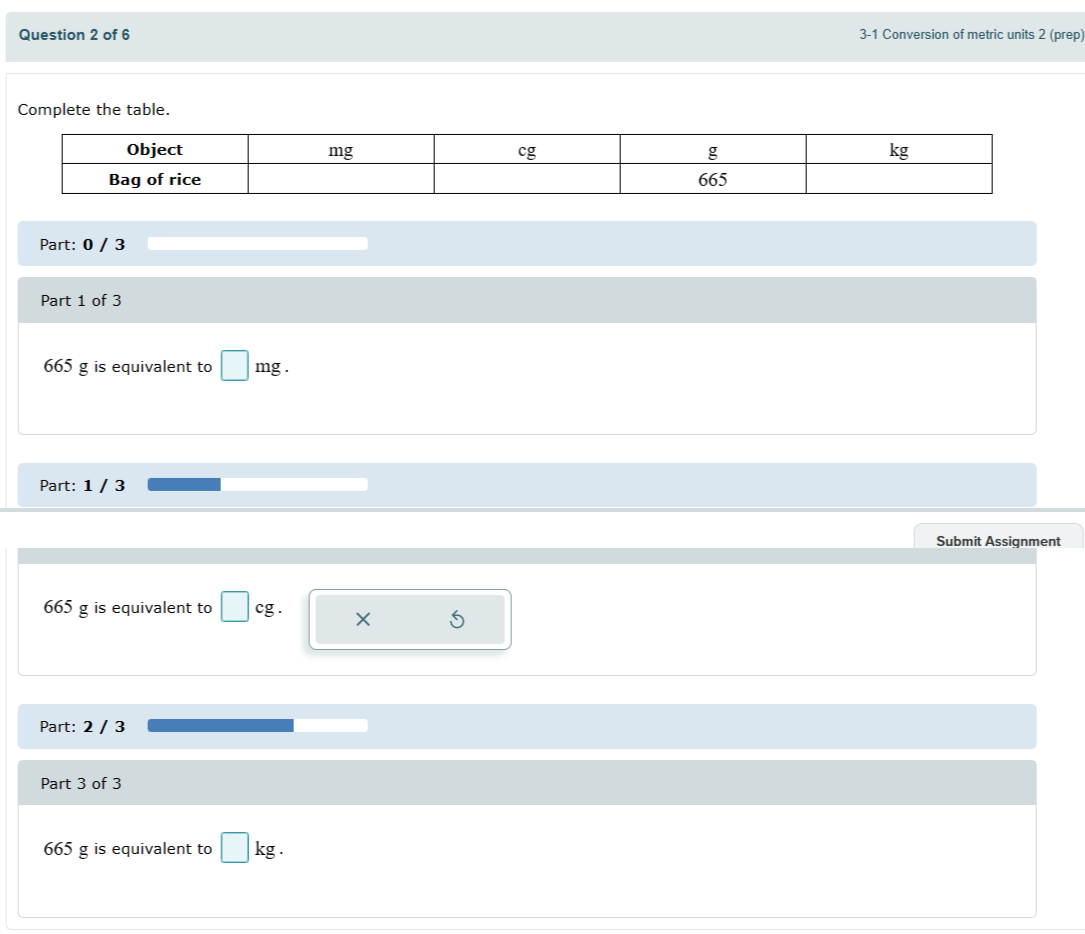Viewport: 1085px width, 934px height.
Task: Select the Part 3 of 3 header
Action: coord(527,783)
